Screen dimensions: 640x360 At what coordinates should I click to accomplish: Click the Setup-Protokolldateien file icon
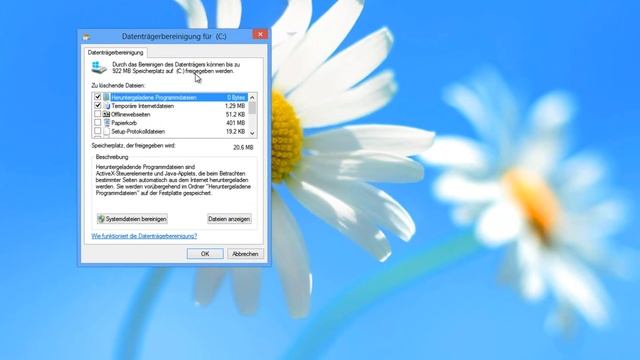click(x=107, y=131)
